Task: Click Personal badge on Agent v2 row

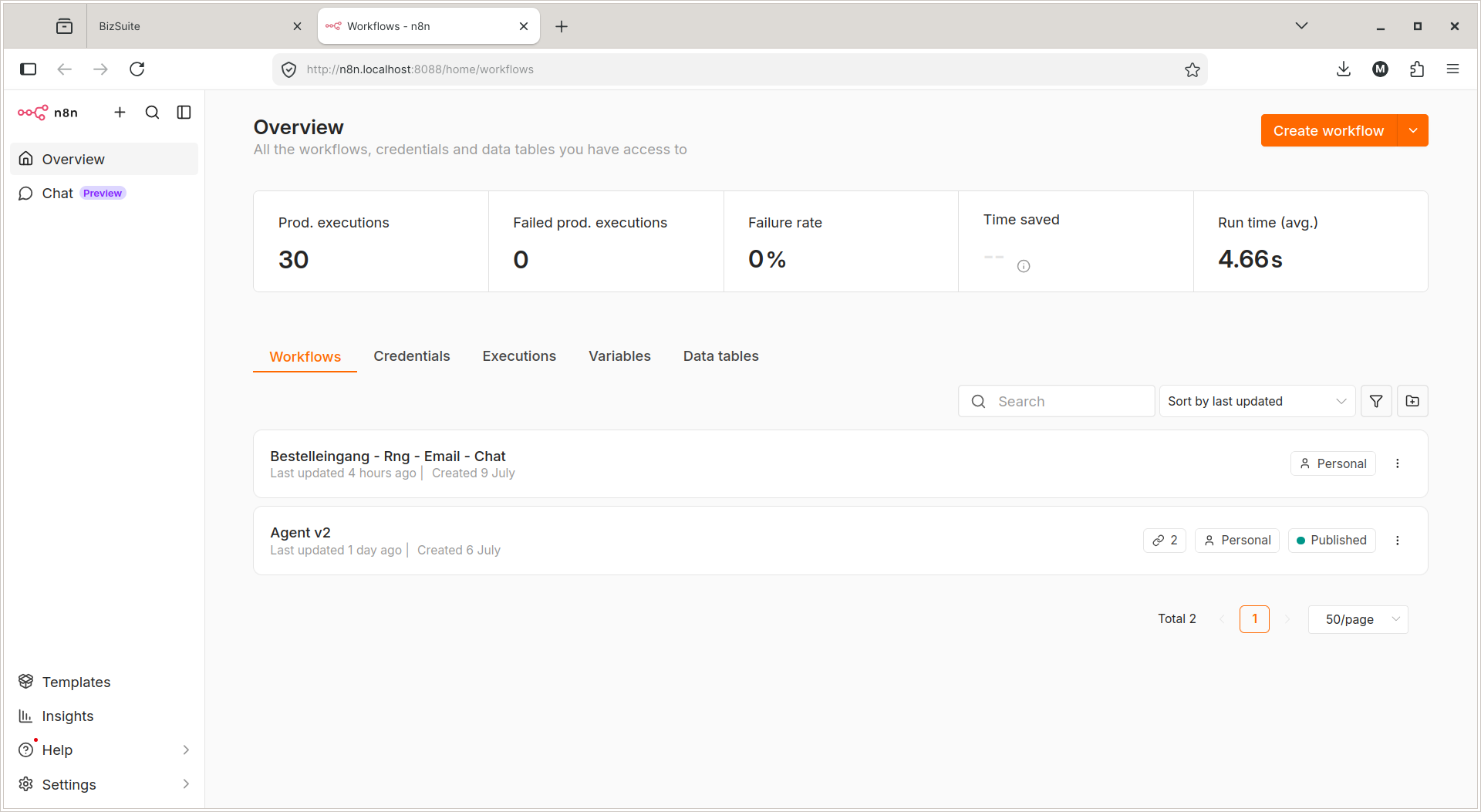Action: 1237,541
